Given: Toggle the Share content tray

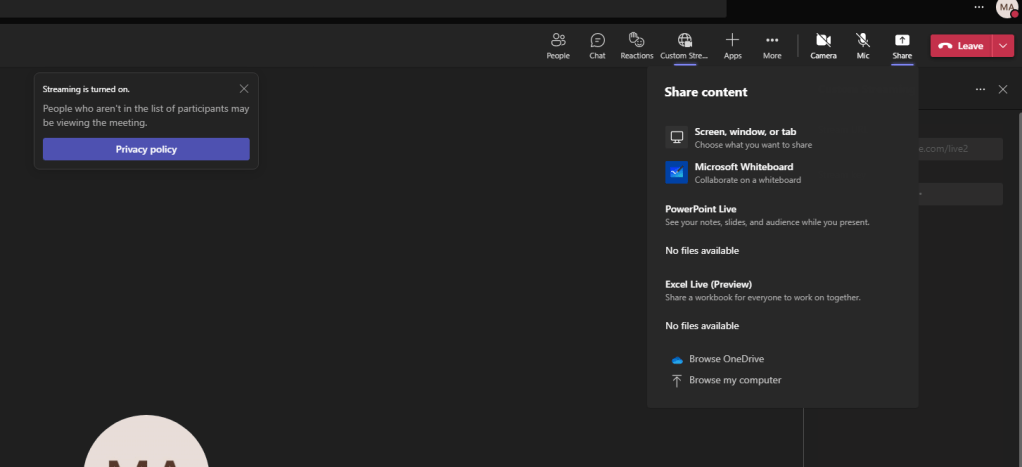Looking at the screenshot, I should tap(902, 45).
